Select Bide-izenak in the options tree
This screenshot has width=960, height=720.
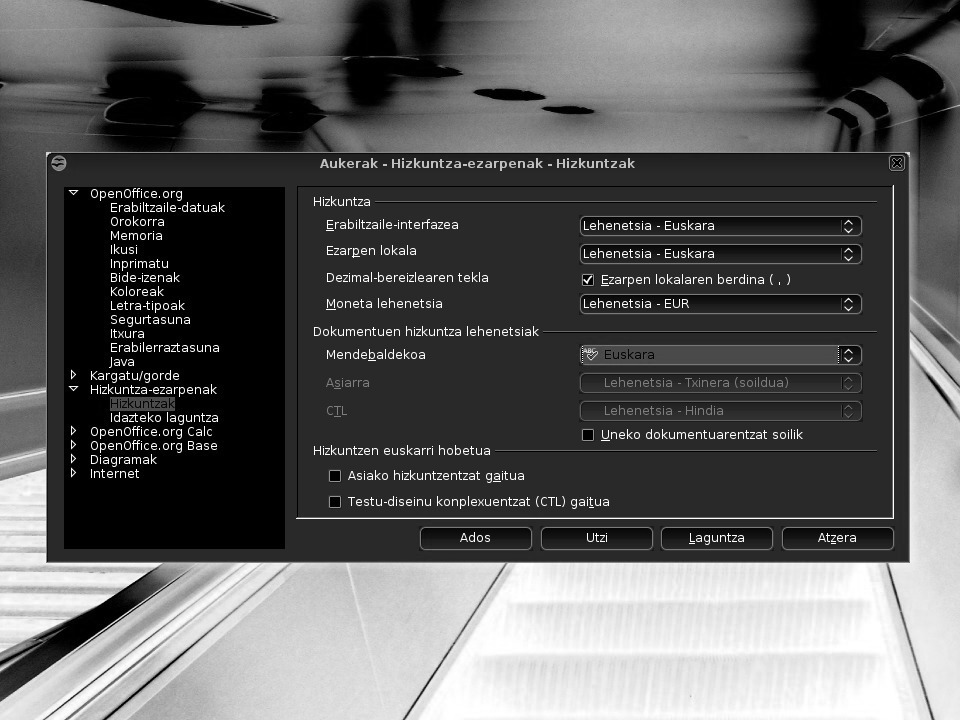click(x=144, y=278)
